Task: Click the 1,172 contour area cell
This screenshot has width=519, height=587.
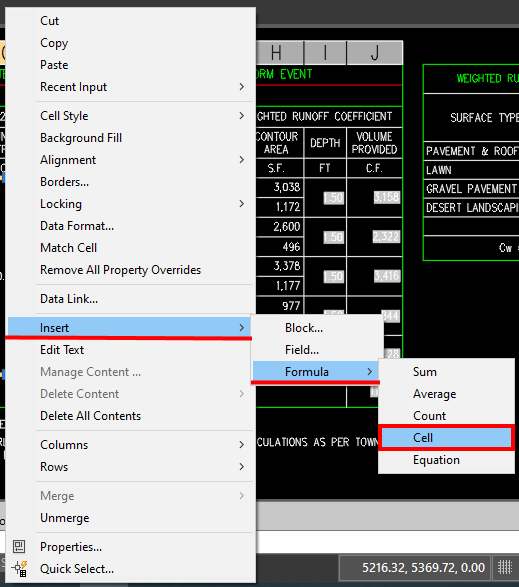Action: point(280,207)
